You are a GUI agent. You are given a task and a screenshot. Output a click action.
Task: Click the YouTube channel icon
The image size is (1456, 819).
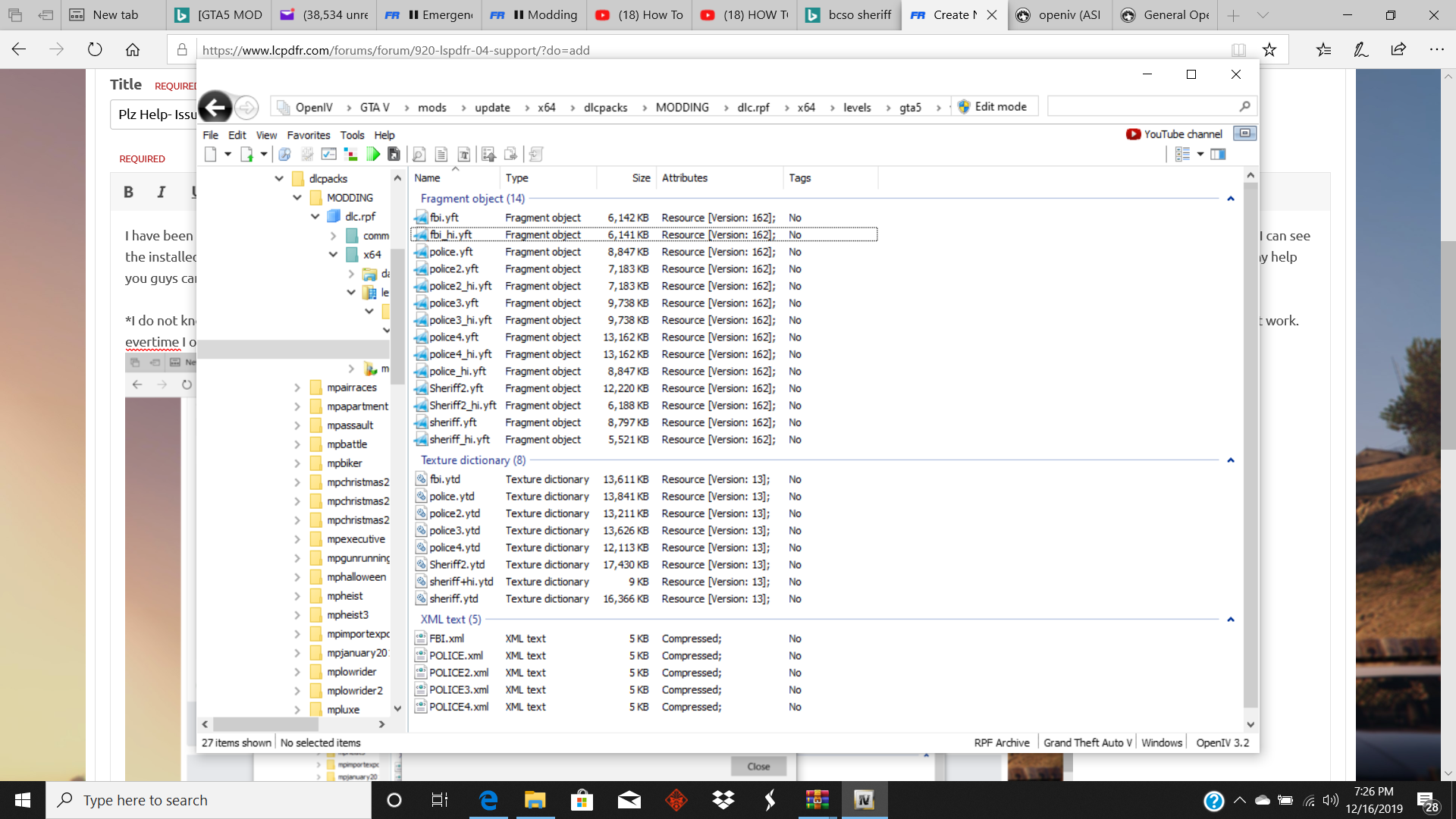[1133, 134]
